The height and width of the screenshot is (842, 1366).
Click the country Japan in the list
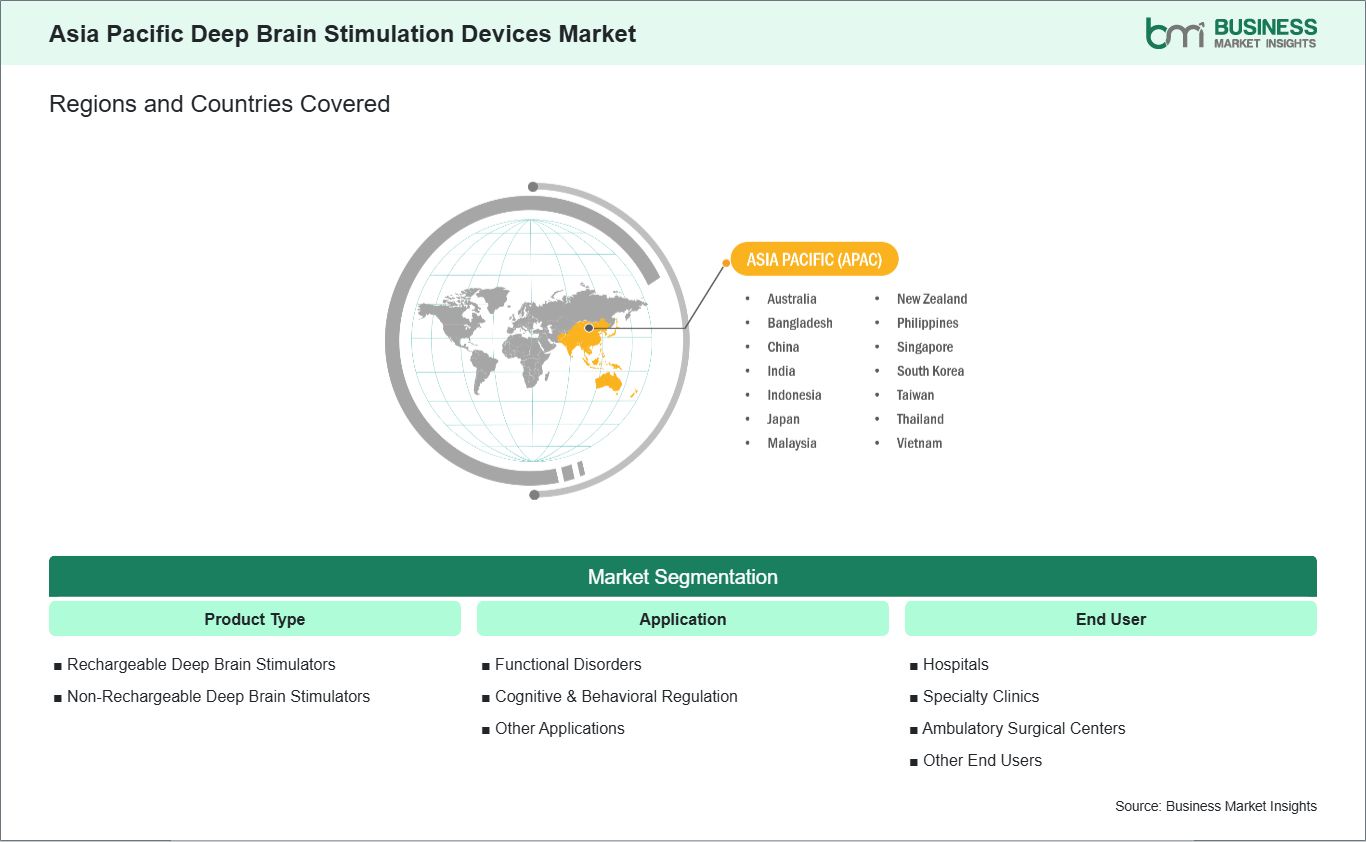[783, 419]
